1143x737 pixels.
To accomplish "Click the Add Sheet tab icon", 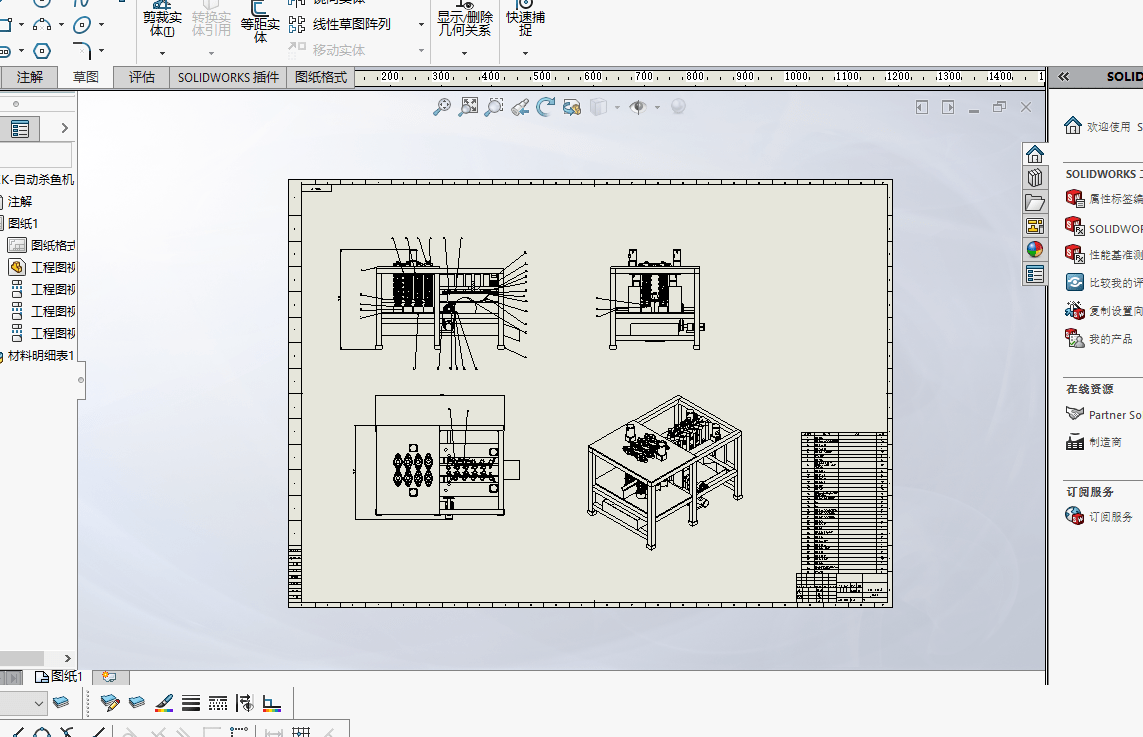I will click(110, 676).
